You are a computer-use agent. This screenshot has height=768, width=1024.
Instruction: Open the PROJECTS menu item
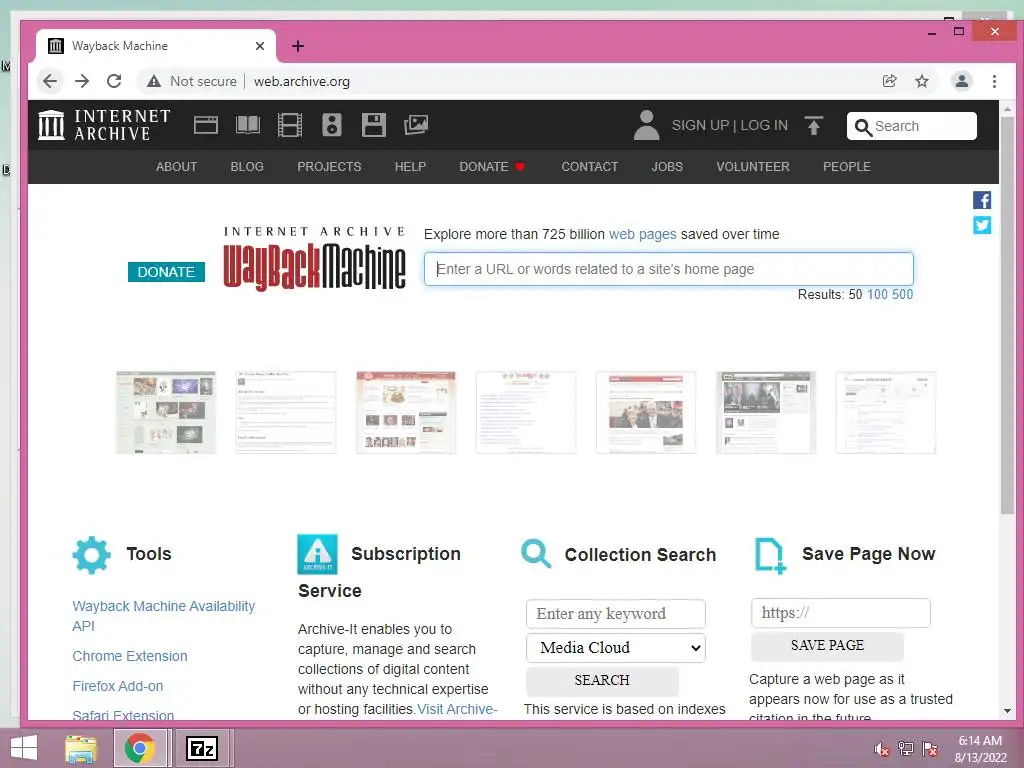coord(329,167)
